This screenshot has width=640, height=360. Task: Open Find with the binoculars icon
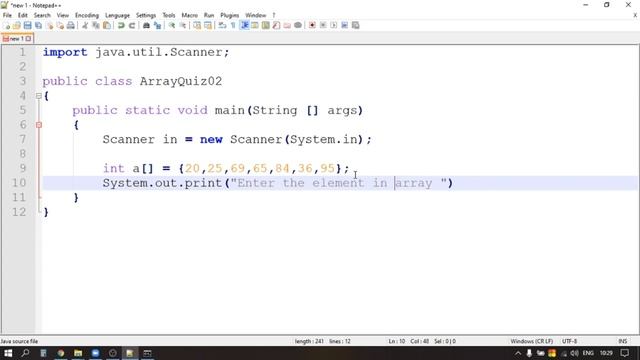pos(146,25)
